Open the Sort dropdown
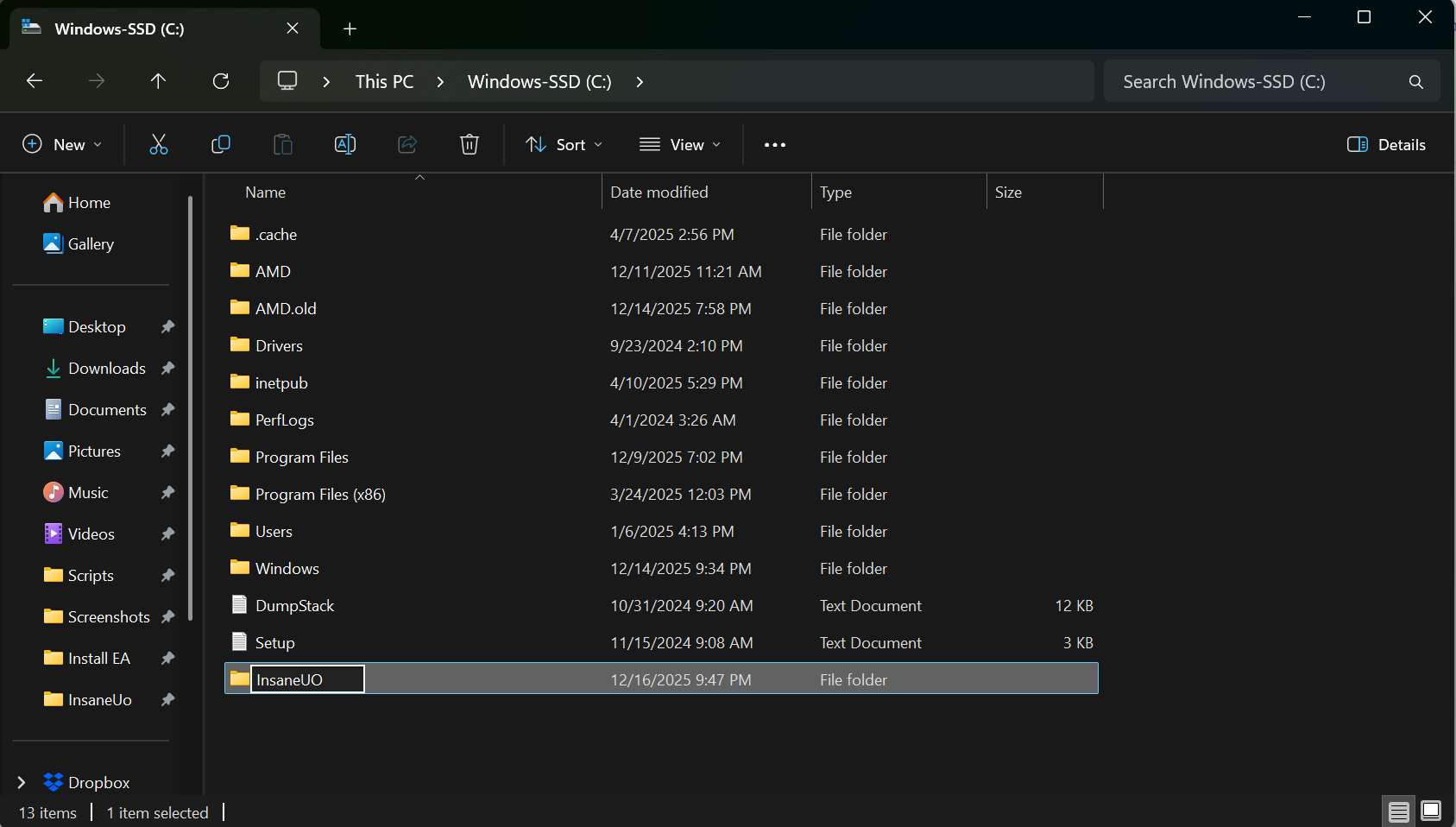The height and width of the screenshot is (827, 1456). tap(564, 145)
